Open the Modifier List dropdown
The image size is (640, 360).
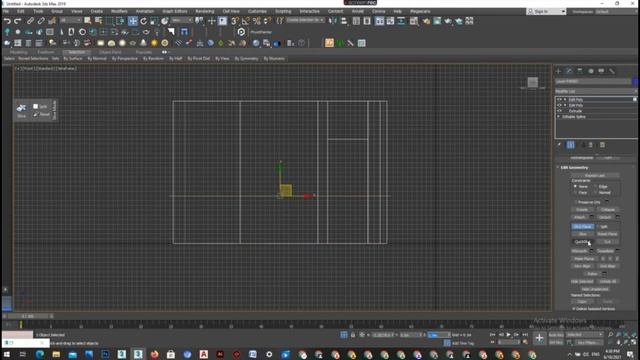pos(596,91)
